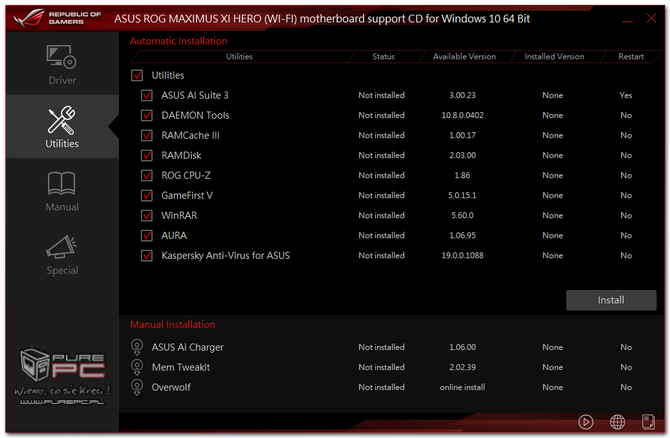
Task: Click version 3.00.23 of AI Suite
Action: [462, 95]
